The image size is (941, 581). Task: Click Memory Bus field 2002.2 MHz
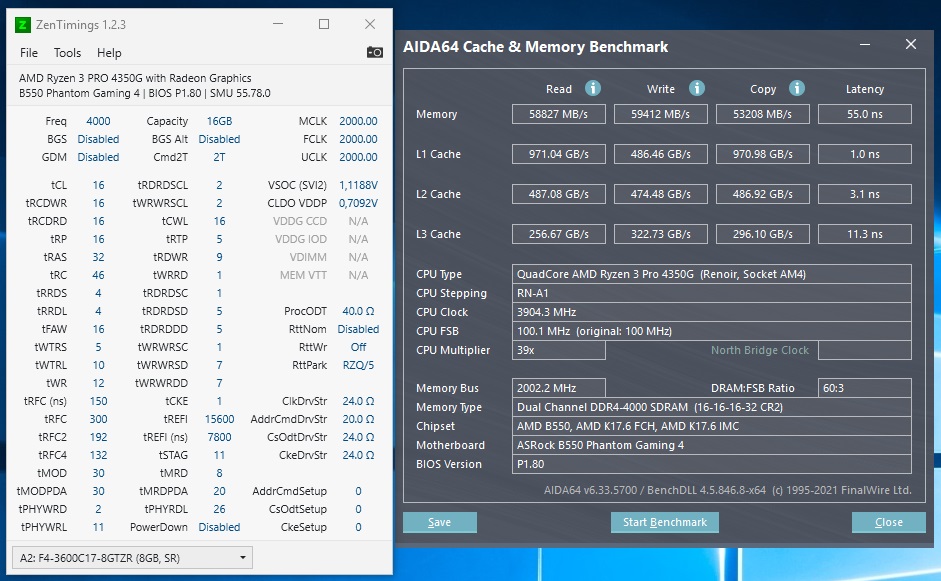point(559,388)
